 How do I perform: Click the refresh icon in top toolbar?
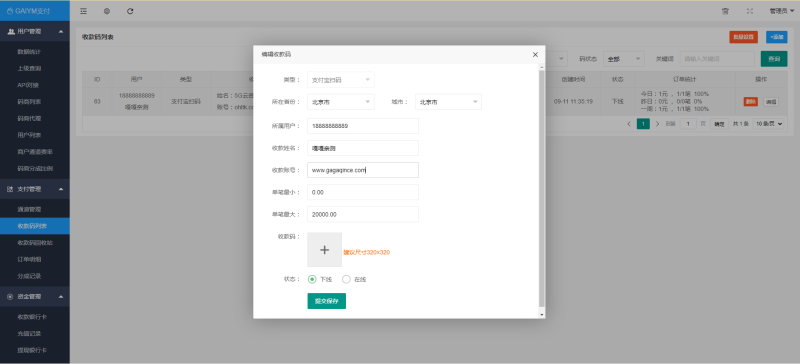[130, 11]
